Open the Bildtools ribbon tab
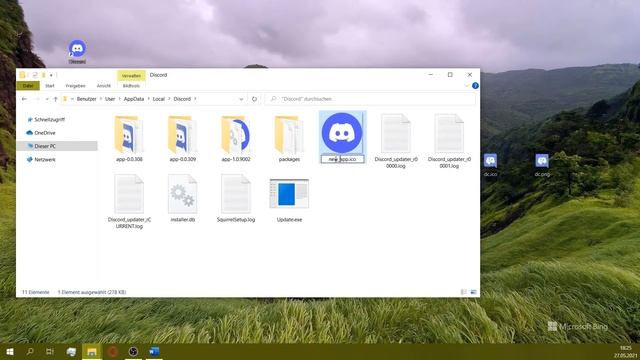 click(x=131, y=86)
